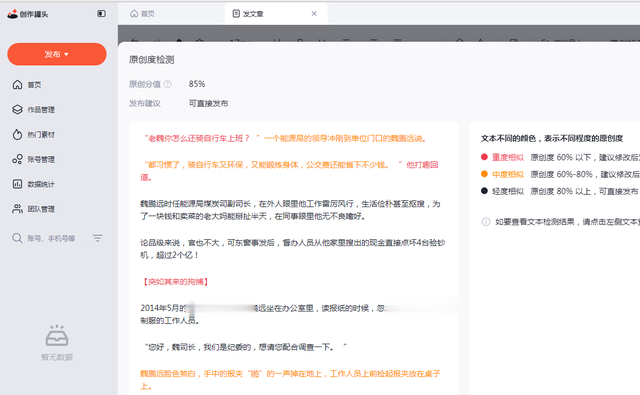Open the 发布 dropdown button
Viewport: 640px width, 395px height.
[x=57, y=54]
